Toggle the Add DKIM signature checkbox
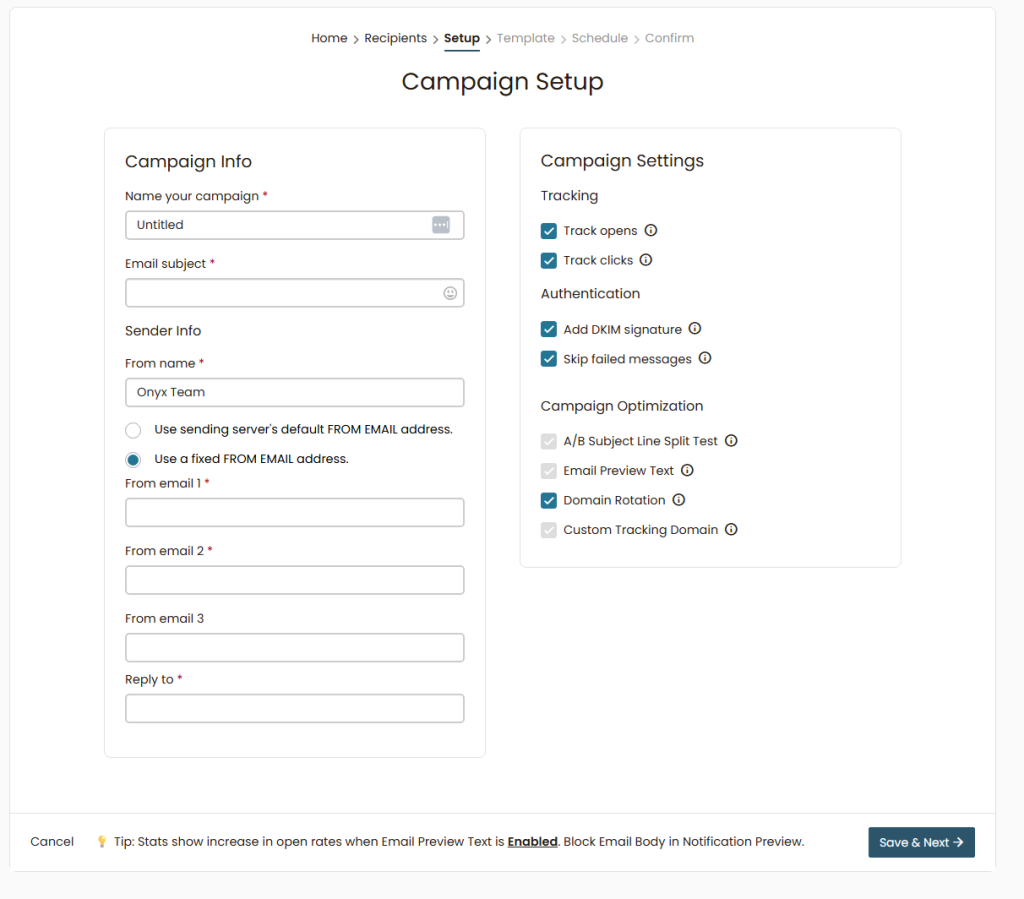Image resolution: width=1024 pixels, height=899 pixels. point(549,329)
